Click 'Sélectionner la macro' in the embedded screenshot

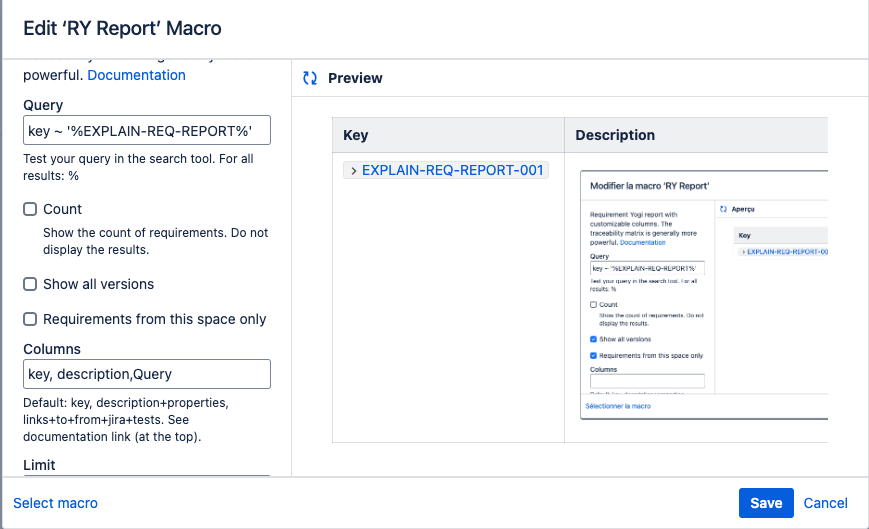click(618, 406)
